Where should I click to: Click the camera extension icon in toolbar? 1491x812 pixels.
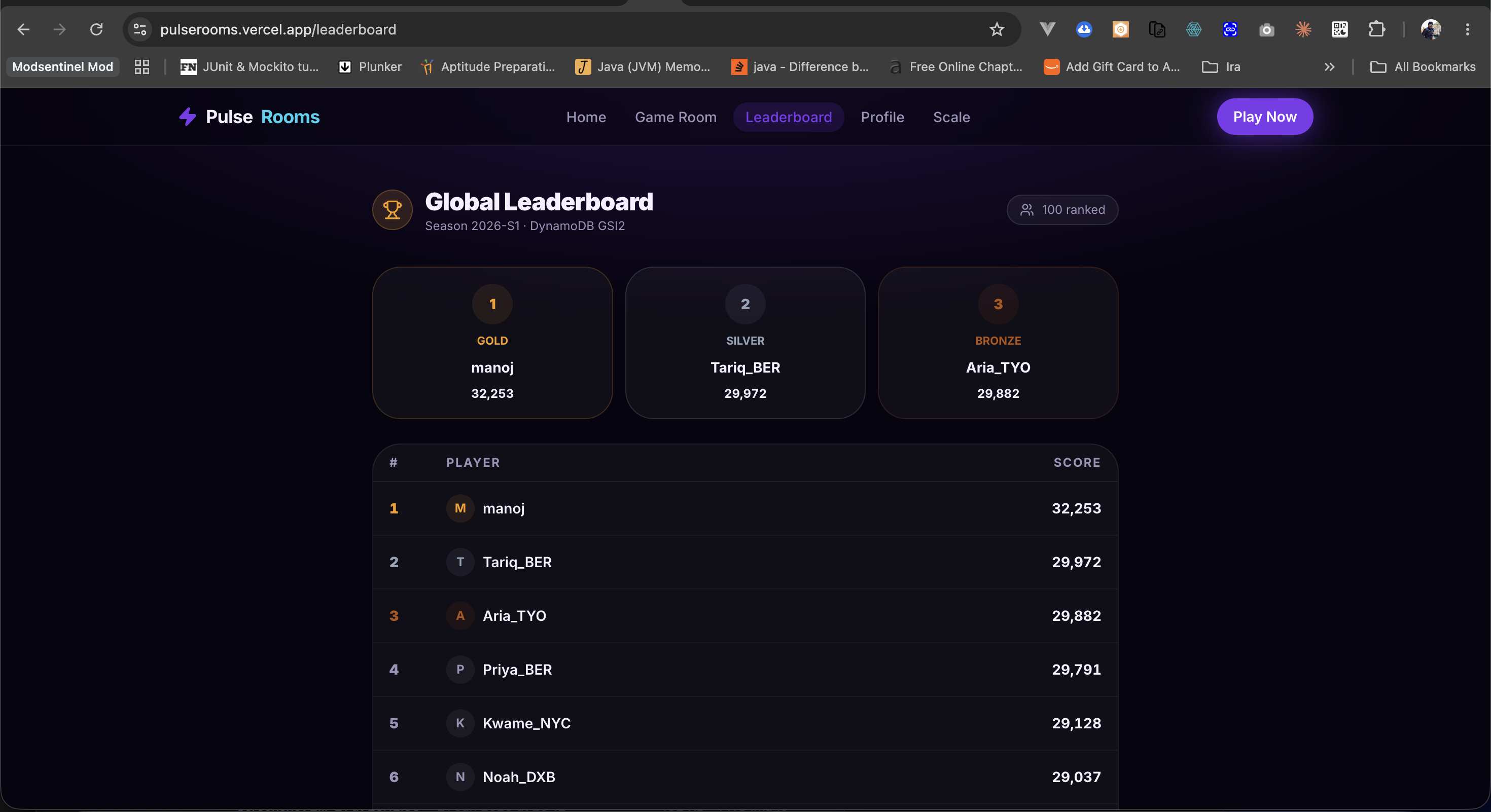click(1266, 29)
